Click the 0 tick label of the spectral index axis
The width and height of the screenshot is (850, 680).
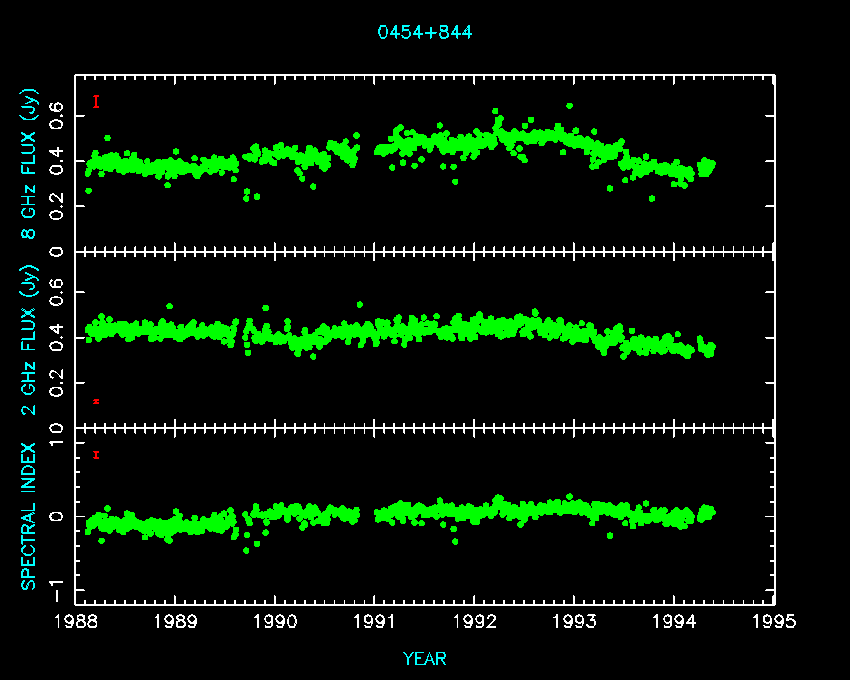point(58,516)
